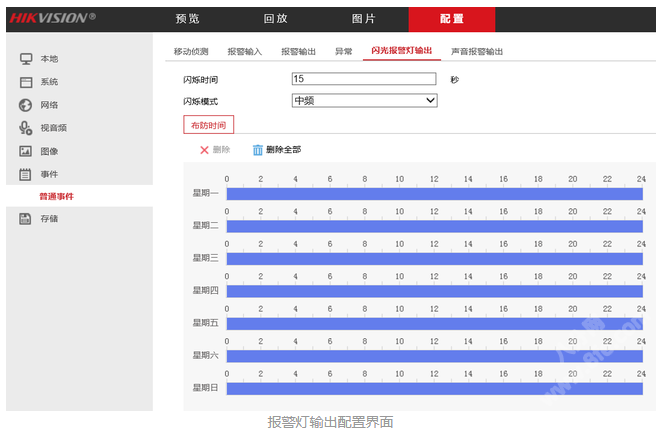Click the 图像 image icon
The width and height of the screenshot is (666, 432).
[x=26, y=151]
